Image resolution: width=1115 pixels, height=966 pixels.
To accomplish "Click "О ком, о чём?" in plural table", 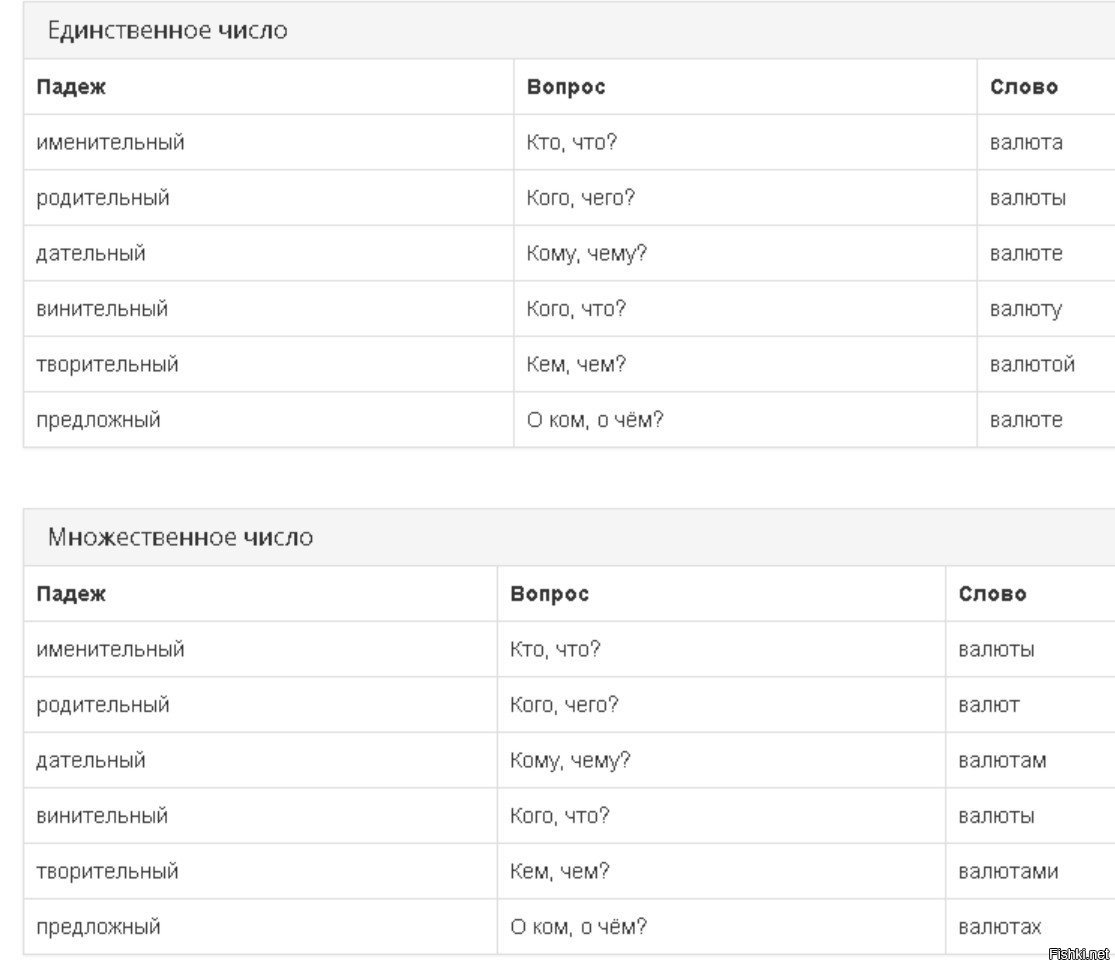I will 578,927.
